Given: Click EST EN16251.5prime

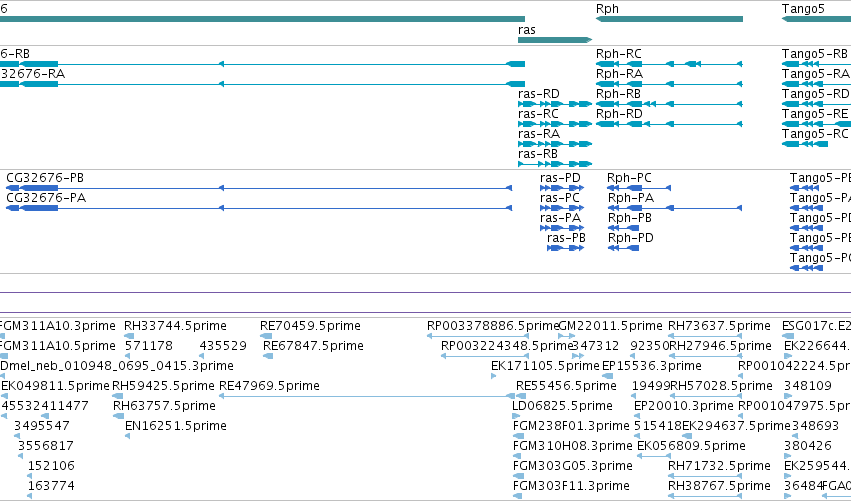Looking at the screenshot, I should [x=128, y=436].
